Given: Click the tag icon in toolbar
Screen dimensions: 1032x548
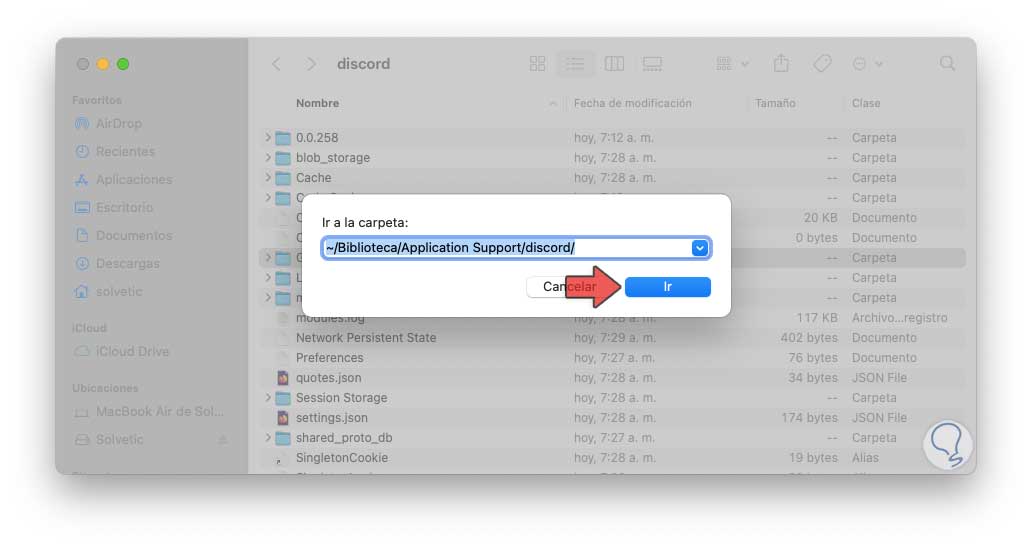Looking at the screenshot, I should pos(822,64).
